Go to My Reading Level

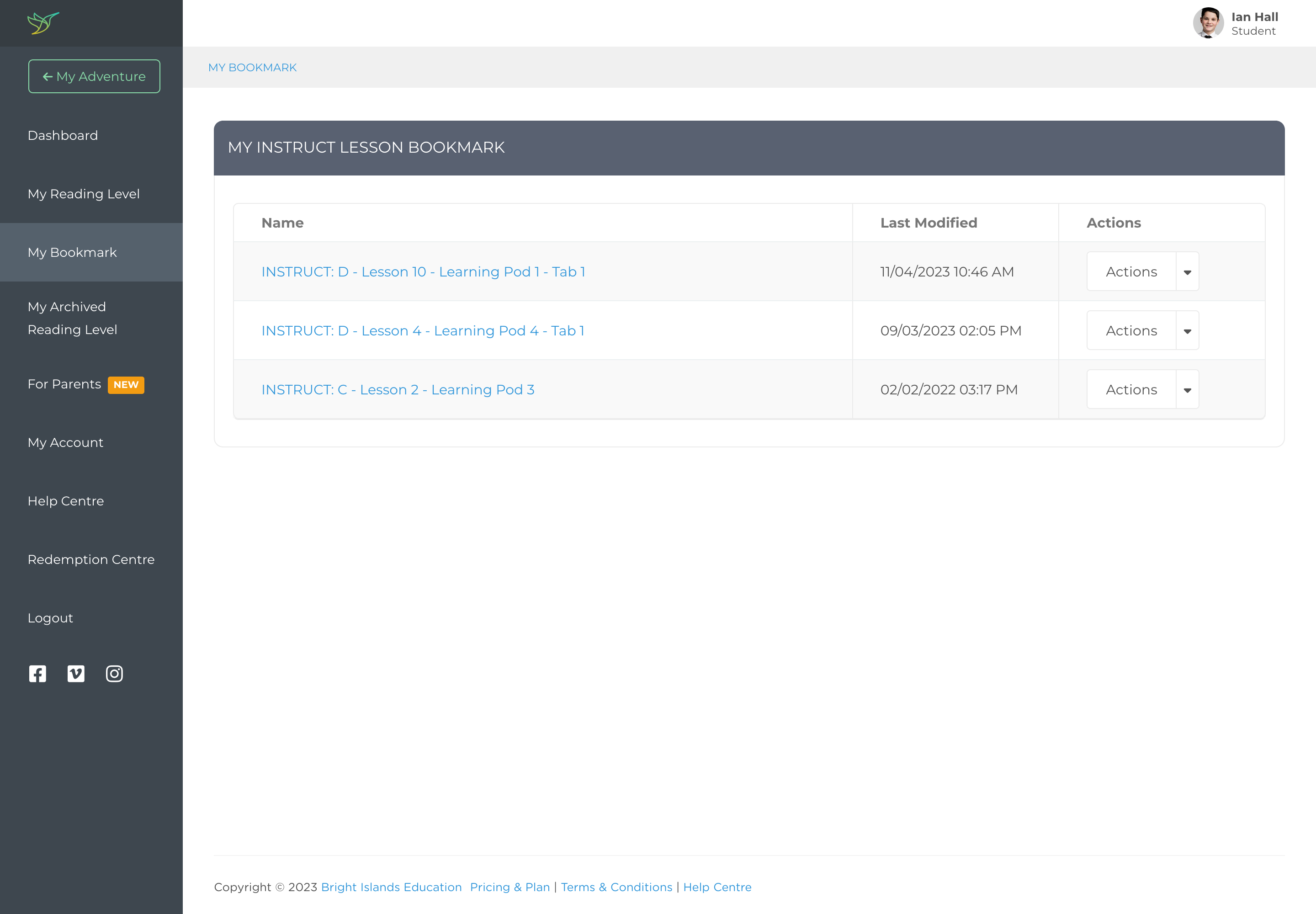pyautogui.click(x=84, y=194)
